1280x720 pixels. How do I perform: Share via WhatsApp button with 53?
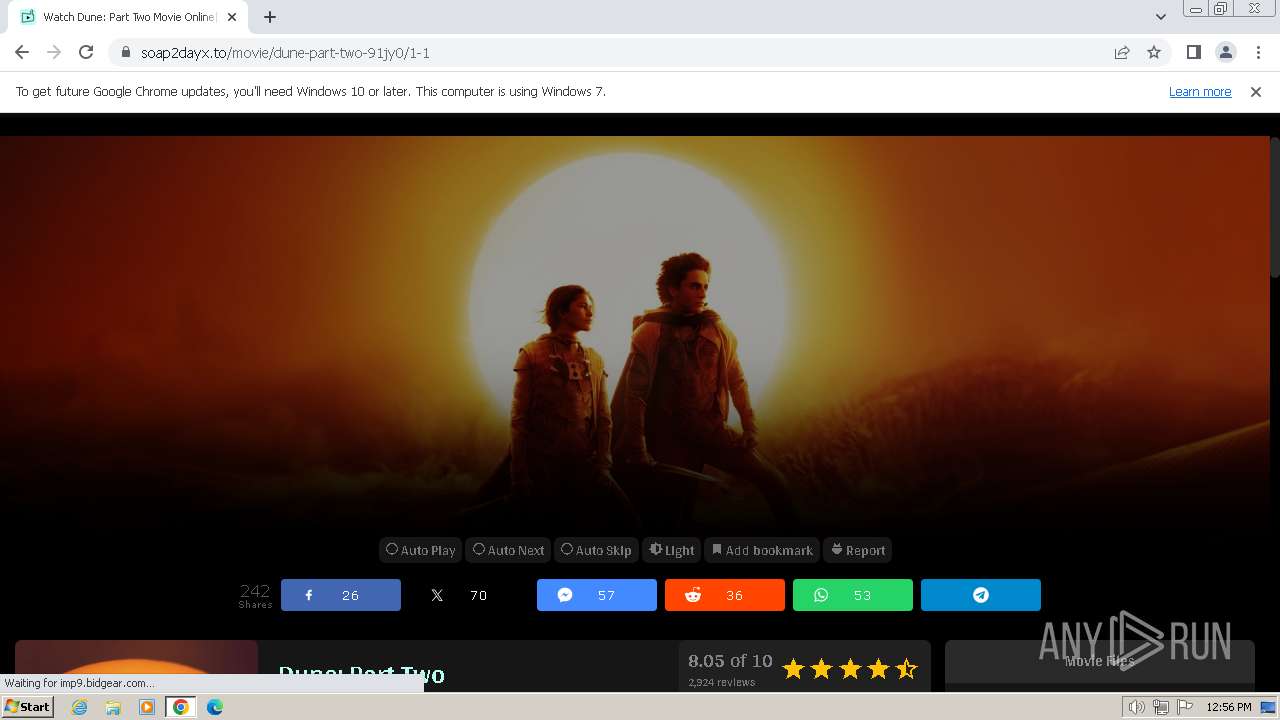[x=853, y=595]
